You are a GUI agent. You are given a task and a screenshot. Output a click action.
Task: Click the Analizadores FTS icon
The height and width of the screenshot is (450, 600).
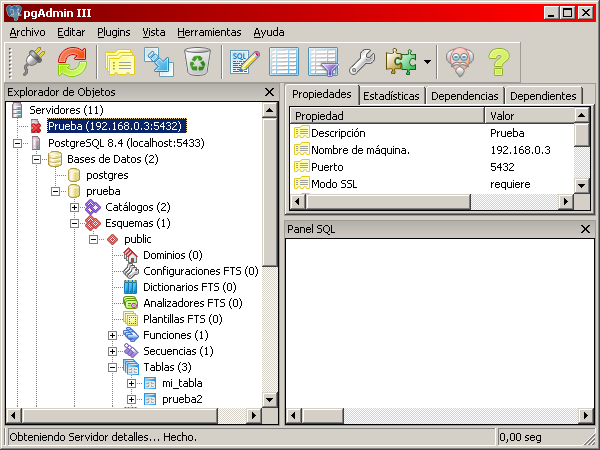130,303
